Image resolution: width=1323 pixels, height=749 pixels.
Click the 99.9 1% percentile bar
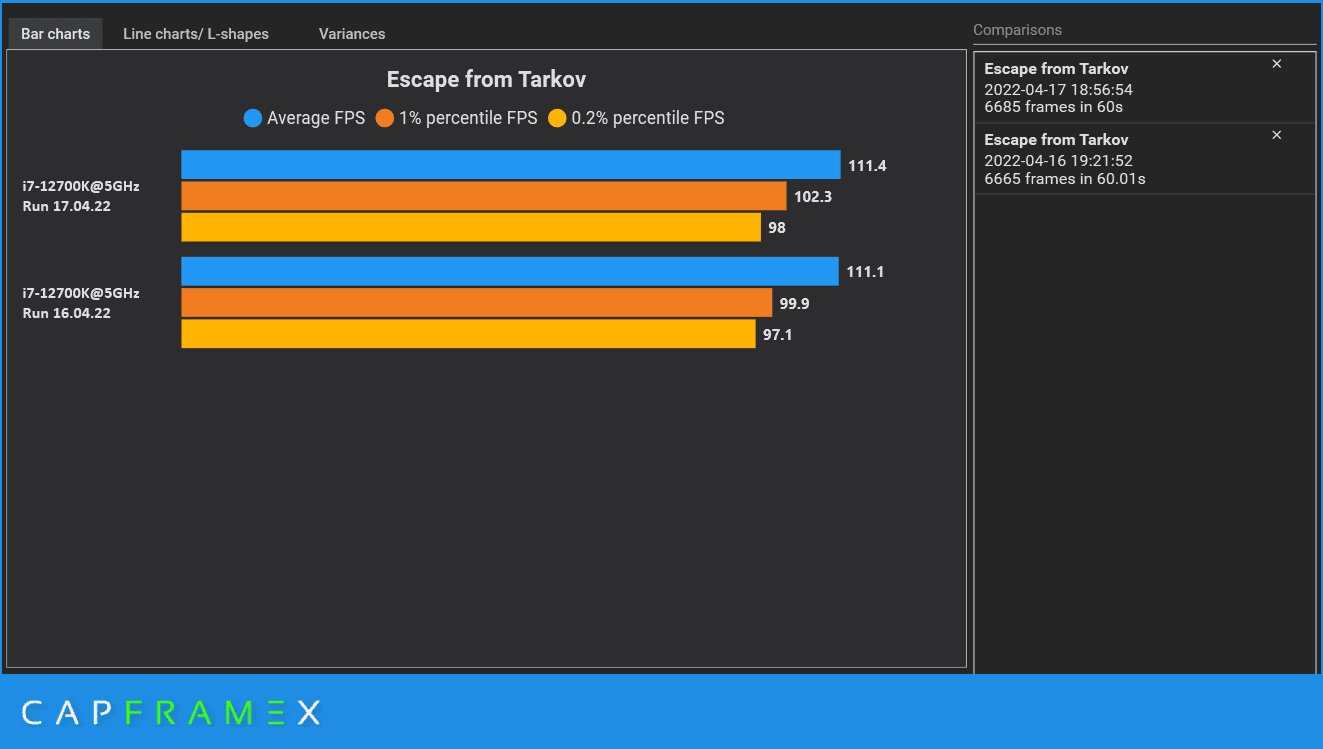(x=477, y=303)
